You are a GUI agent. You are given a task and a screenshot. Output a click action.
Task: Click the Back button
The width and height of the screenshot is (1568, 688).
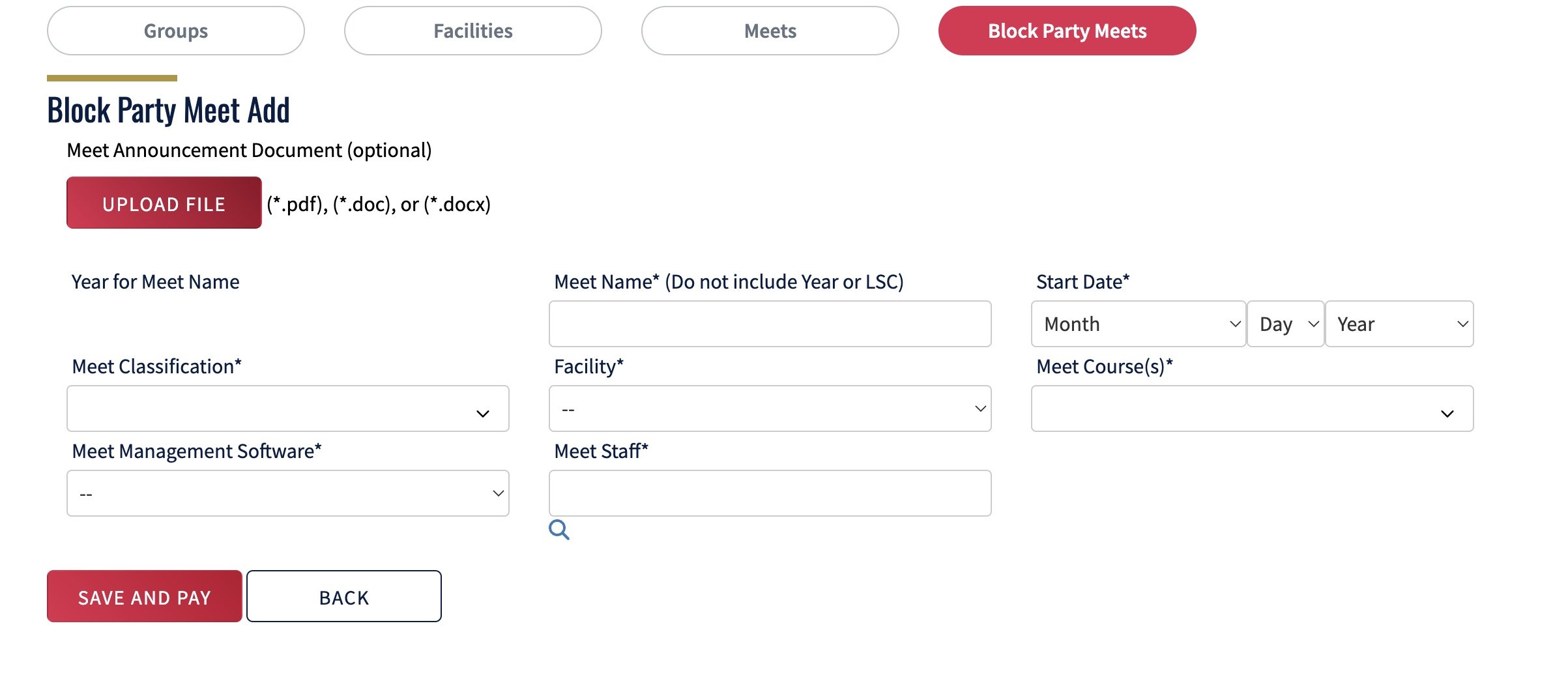(x=344, y=596)
